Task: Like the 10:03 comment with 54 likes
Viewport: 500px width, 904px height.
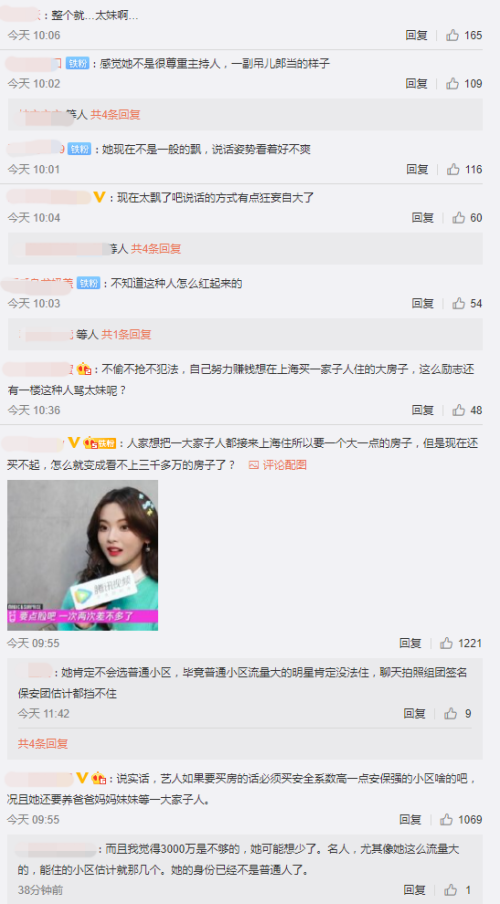Action: 458,303
